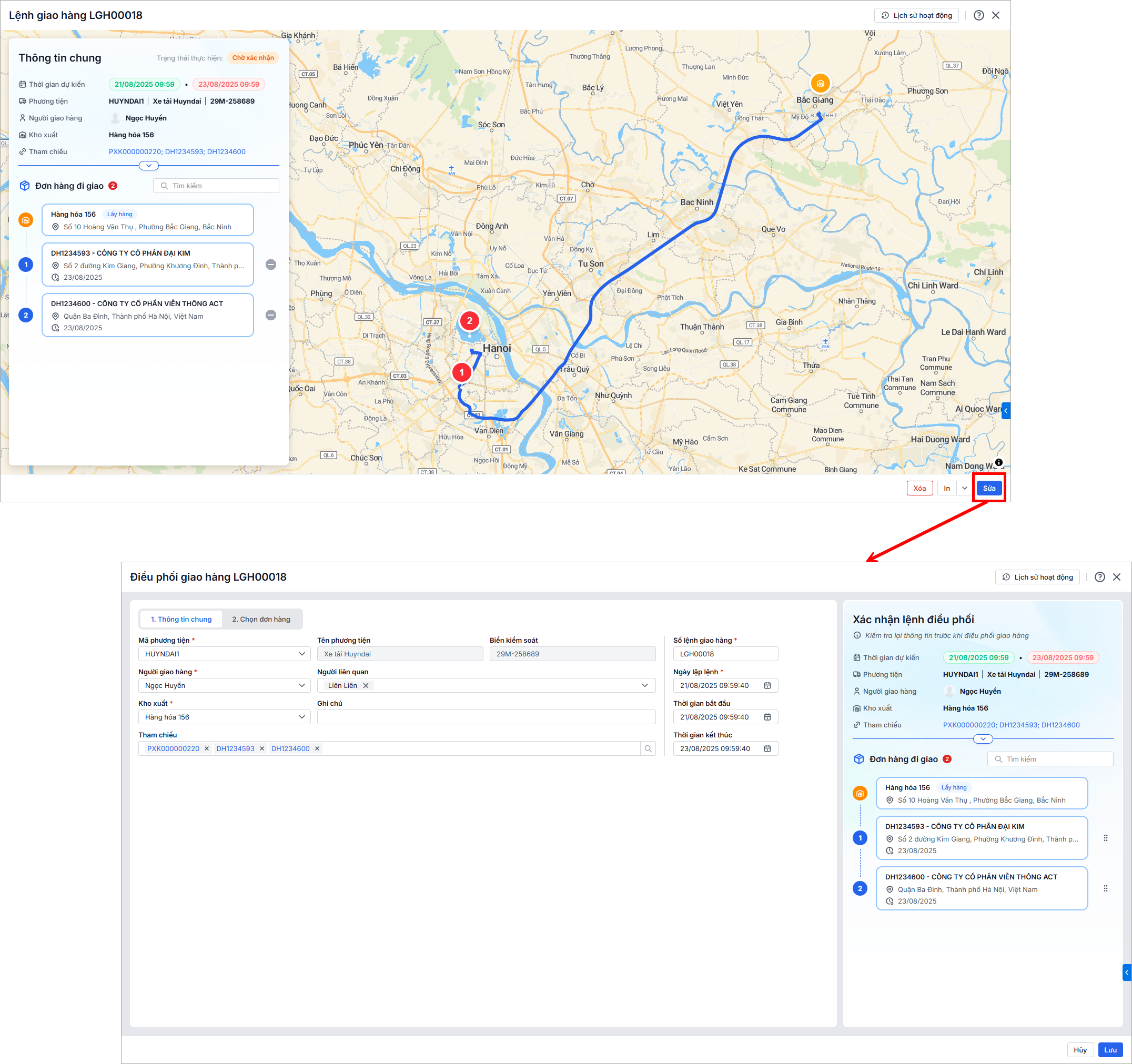The width and height of the screenshot is (1132, 1064).
Task: Remove the PXK000000220 reference tag
Action: (x=207, y=748)
